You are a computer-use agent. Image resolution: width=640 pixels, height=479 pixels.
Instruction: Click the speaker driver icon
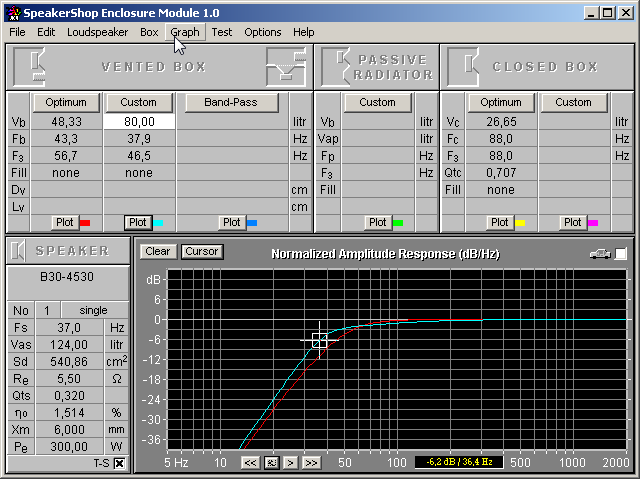pyautogui.click(x=20, y=251)
